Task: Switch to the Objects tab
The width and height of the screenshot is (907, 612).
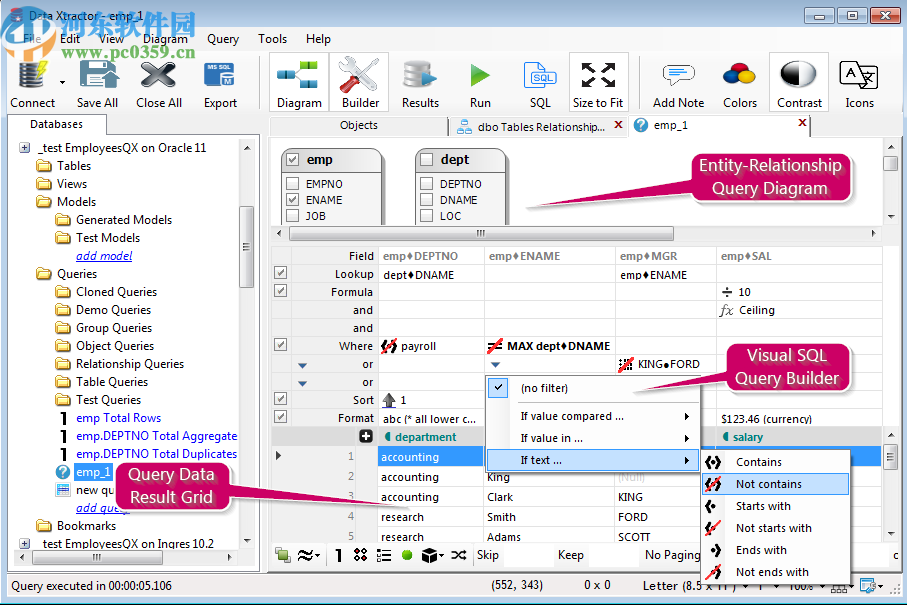Action: click(x=359, y=125)
